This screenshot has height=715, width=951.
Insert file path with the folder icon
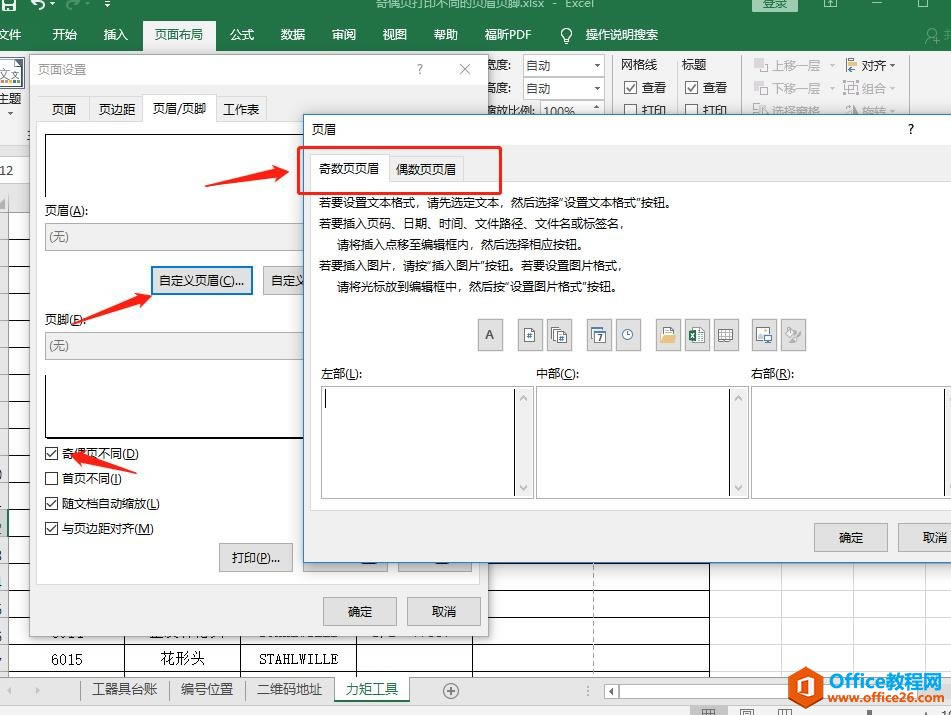tap(667, 334)
